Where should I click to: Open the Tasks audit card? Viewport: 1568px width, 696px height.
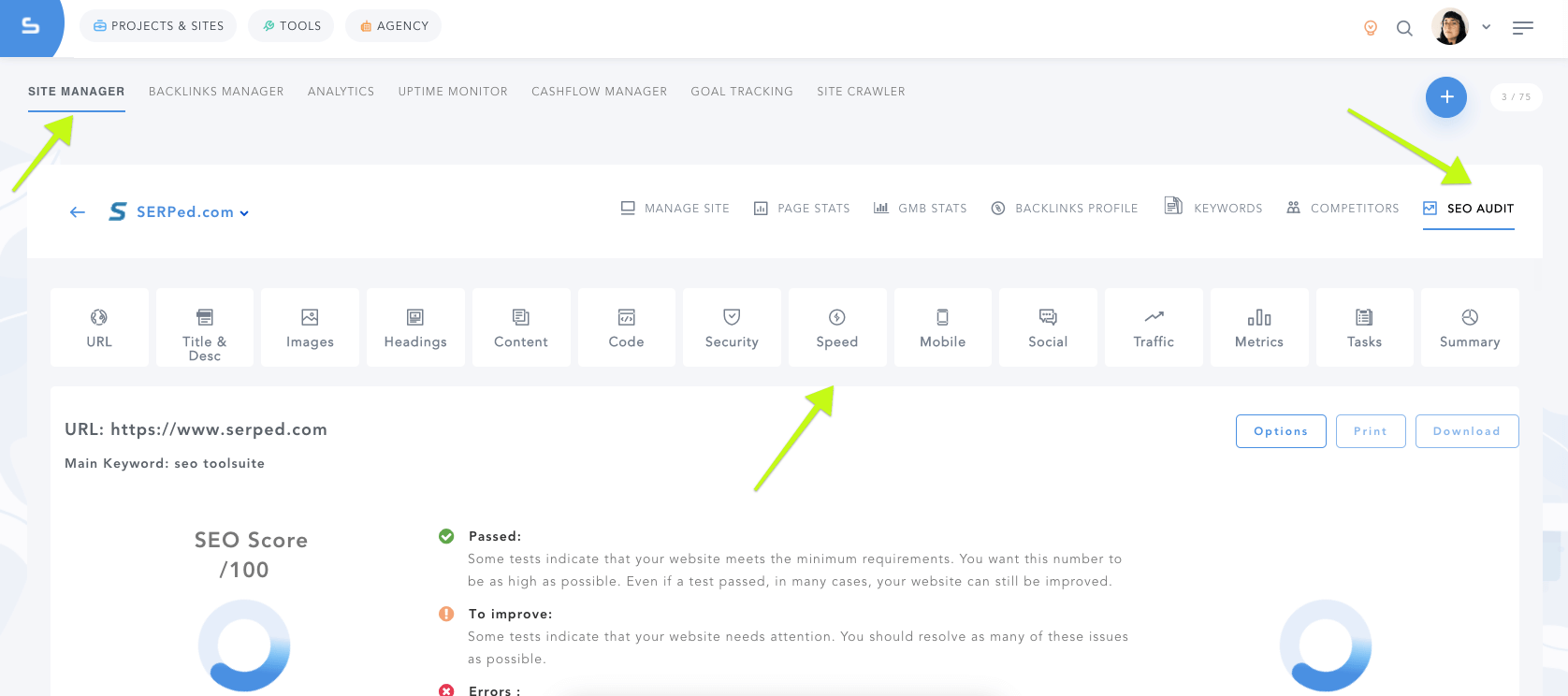[1365, 327]
